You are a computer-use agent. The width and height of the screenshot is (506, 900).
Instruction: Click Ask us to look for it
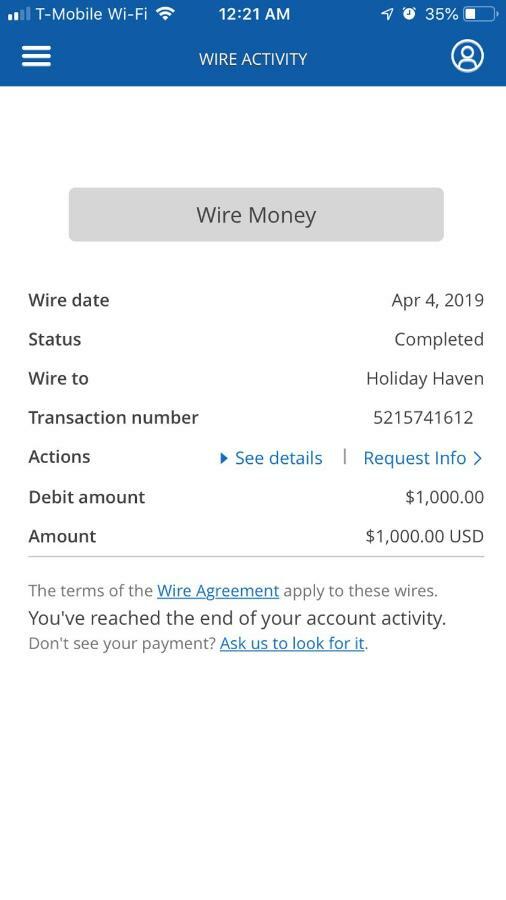(x=292, y=643)
